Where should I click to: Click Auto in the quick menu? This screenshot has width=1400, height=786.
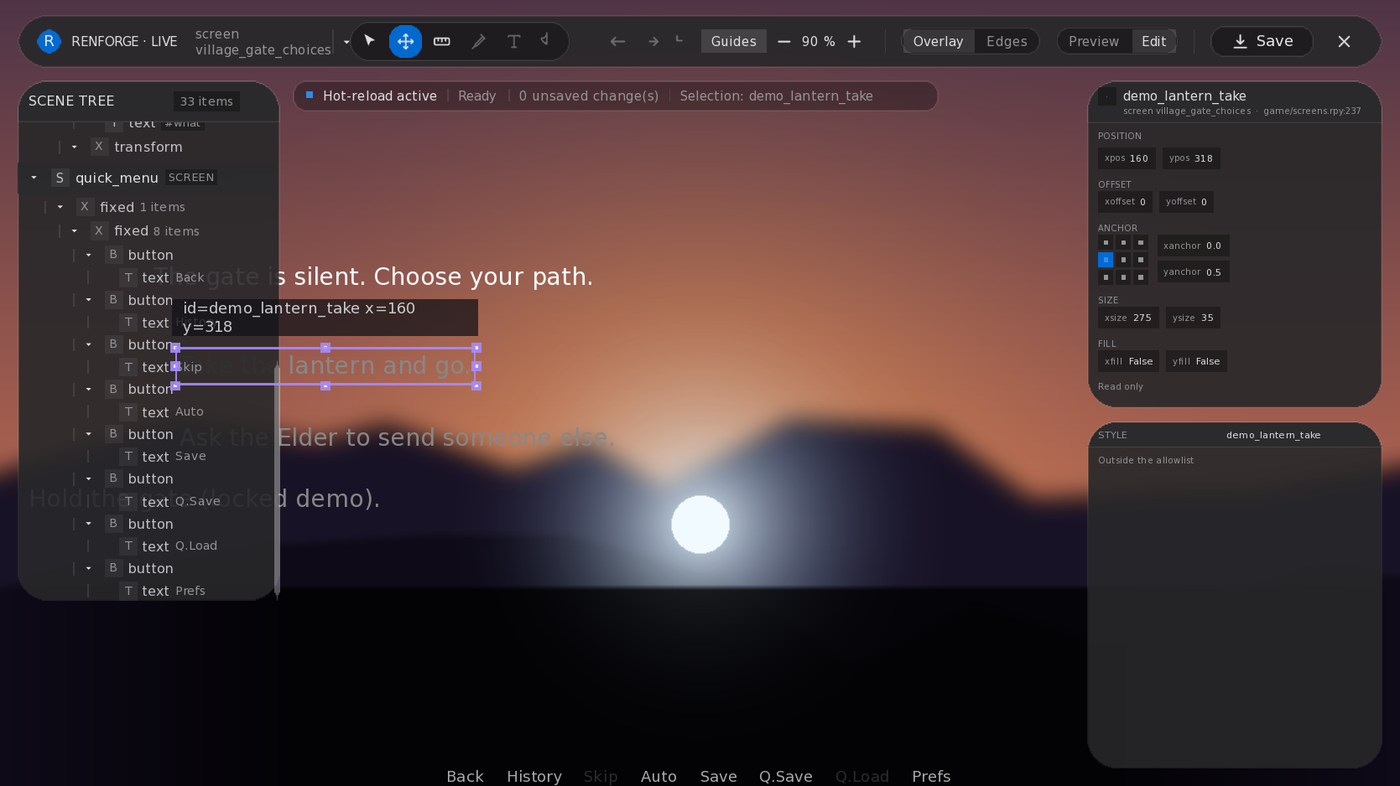tap(659, 776)
